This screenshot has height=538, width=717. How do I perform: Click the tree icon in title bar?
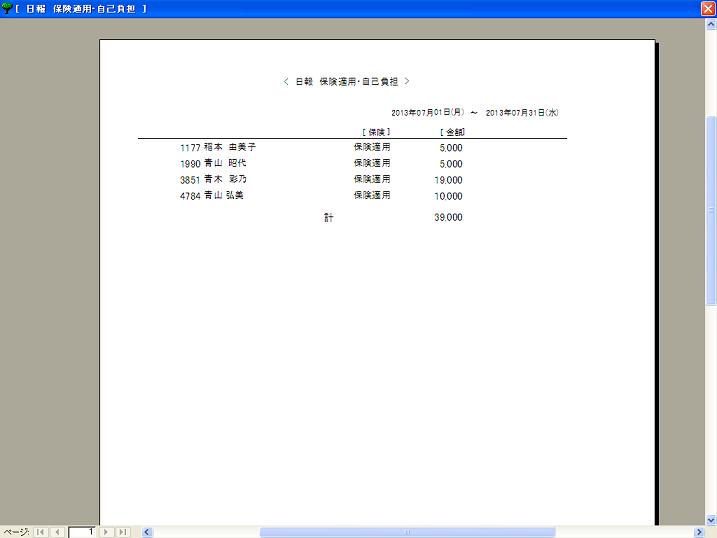pyautogui.click(x=6, y=8)
